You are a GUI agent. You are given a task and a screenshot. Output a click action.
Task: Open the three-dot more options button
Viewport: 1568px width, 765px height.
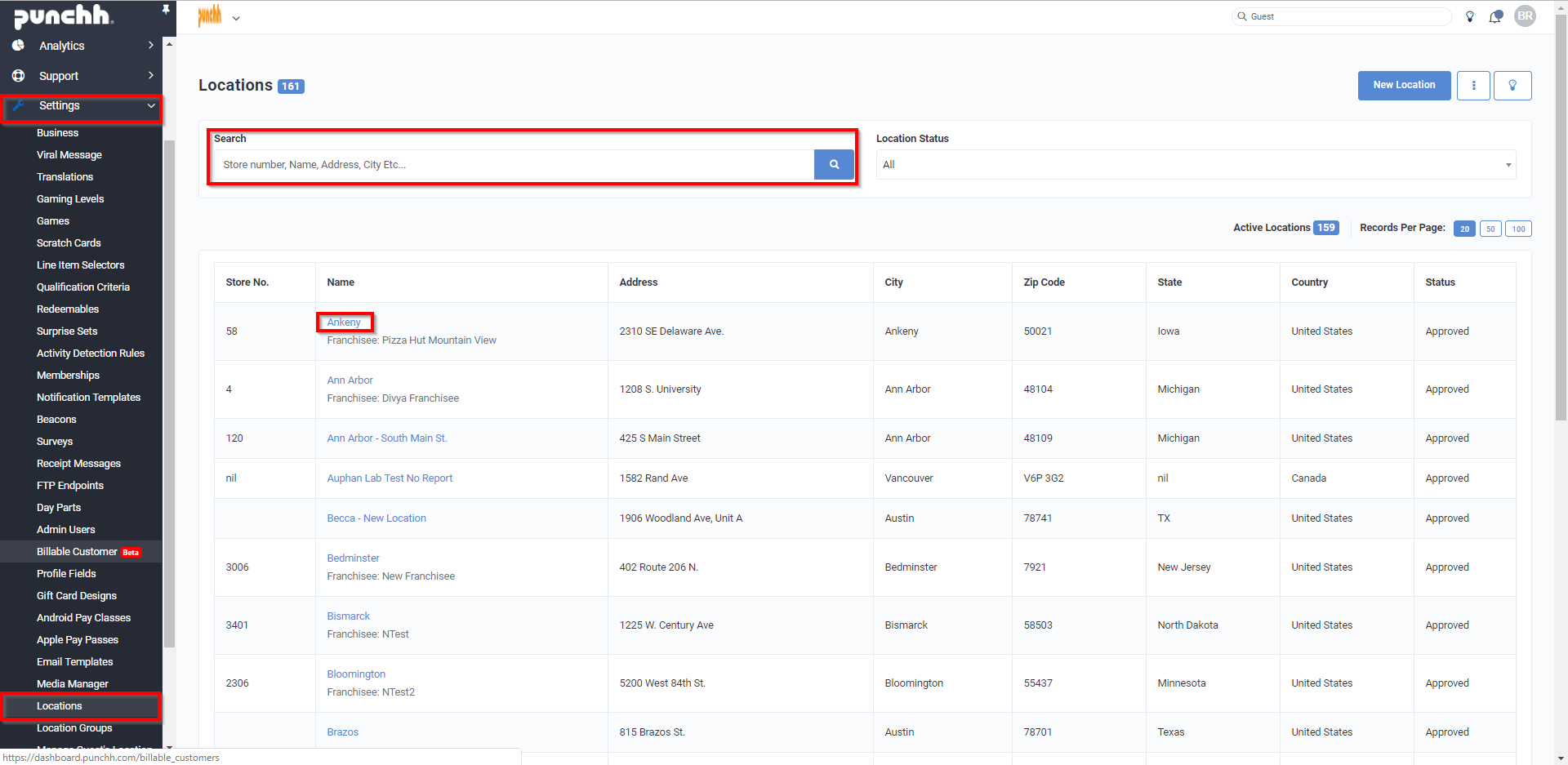pos(1473,86)
